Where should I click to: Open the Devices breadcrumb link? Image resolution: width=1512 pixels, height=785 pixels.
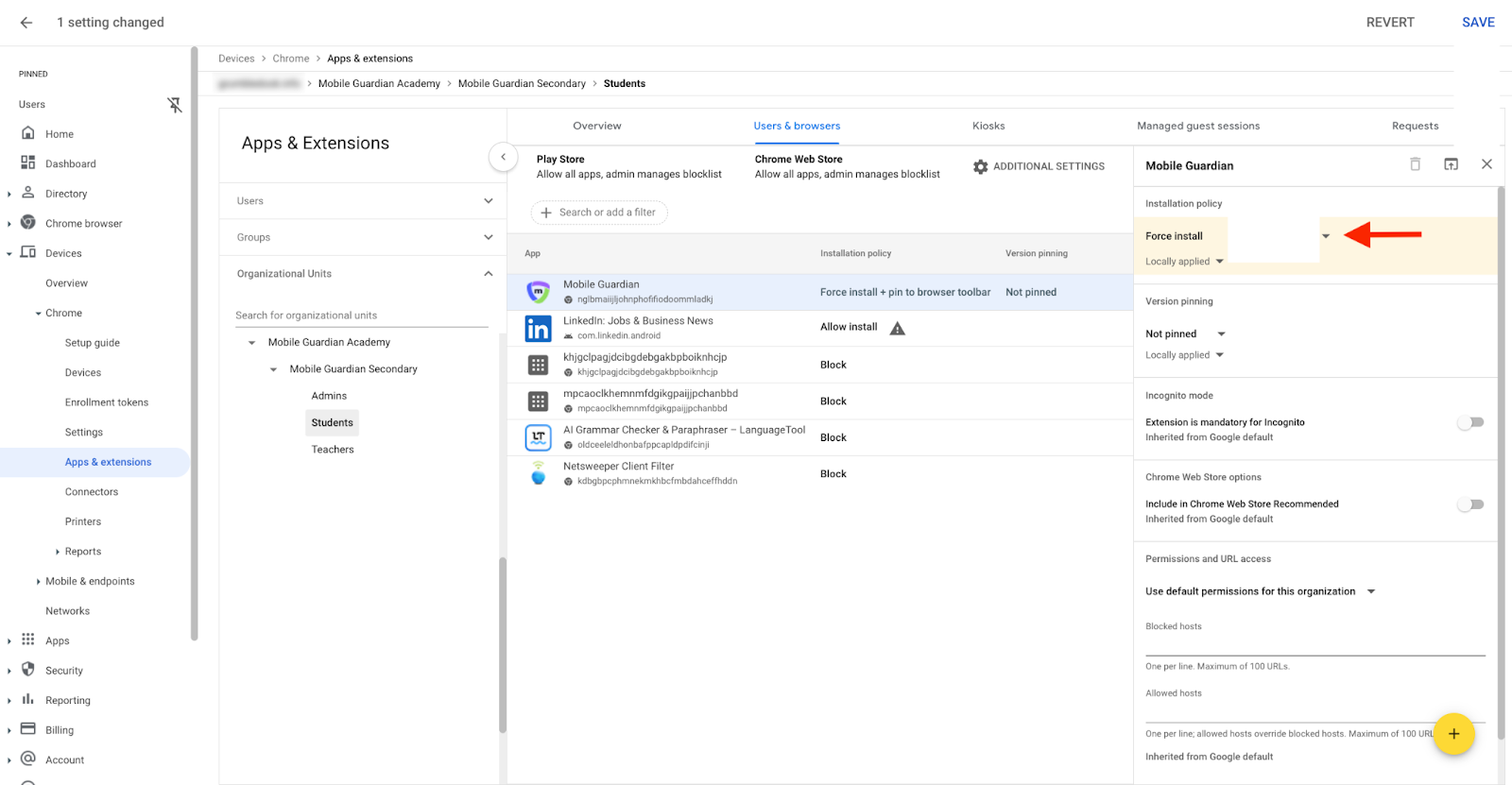[x=236, y=59]
